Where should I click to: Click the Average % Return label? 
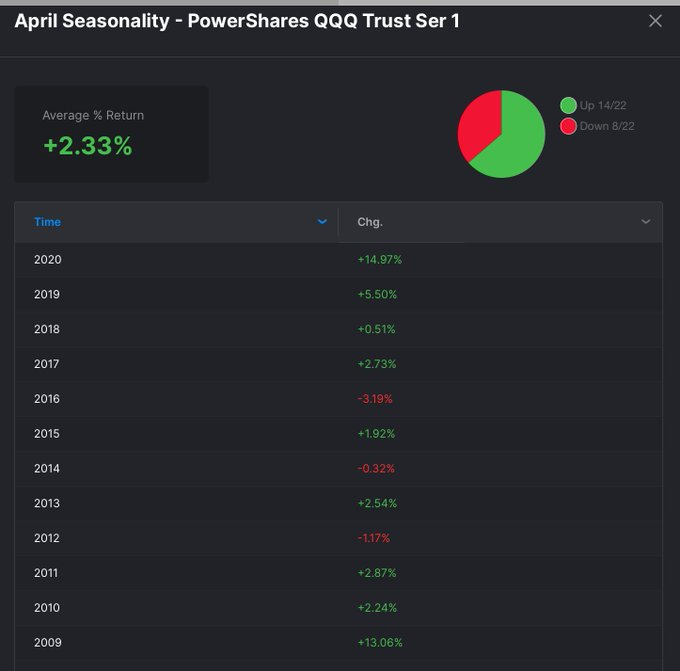[x=93, y=115]
